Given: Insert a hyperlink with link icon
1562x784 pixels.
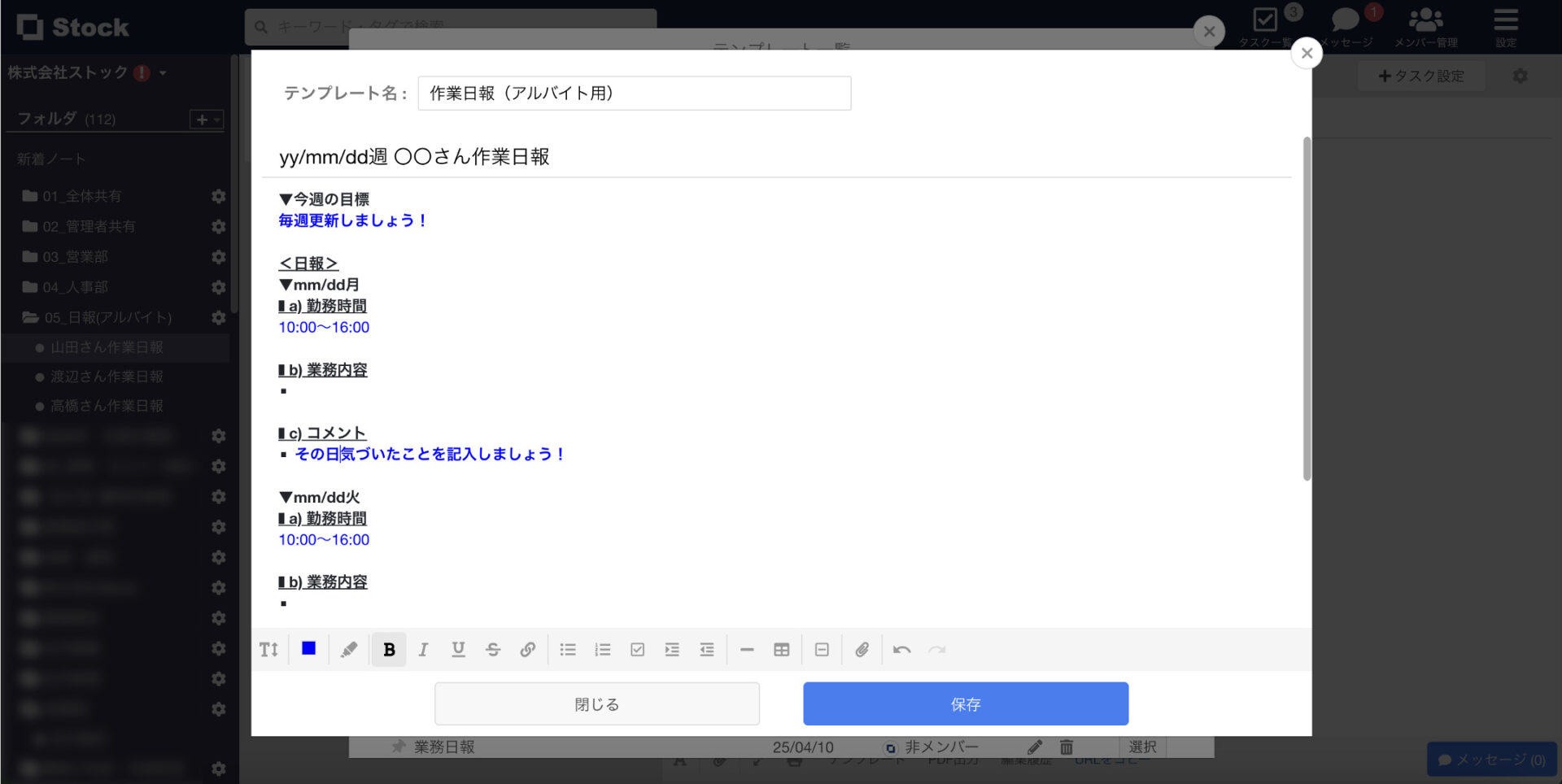Looking at the screenshot, I should pos(528,650).
